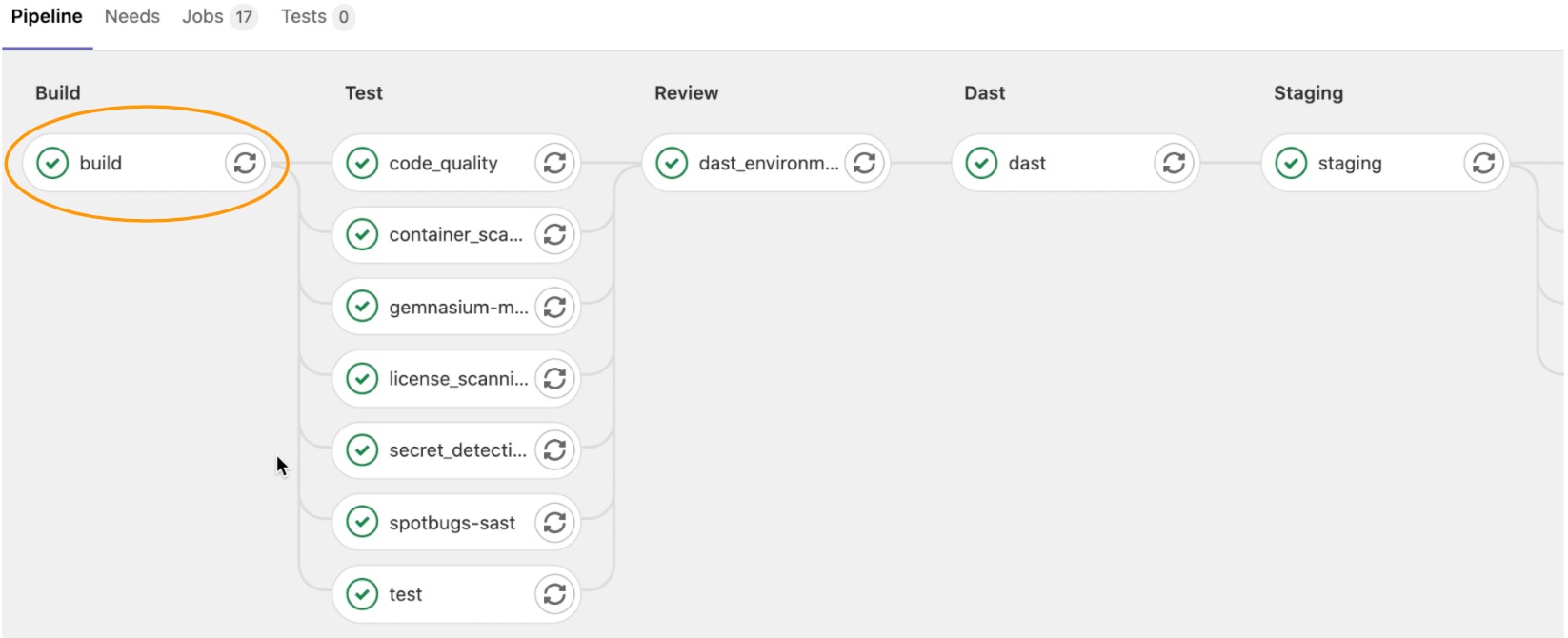The image size is (1568, 638).
Task: Retry the dast_environment job
Action: [x=864, y=163]
